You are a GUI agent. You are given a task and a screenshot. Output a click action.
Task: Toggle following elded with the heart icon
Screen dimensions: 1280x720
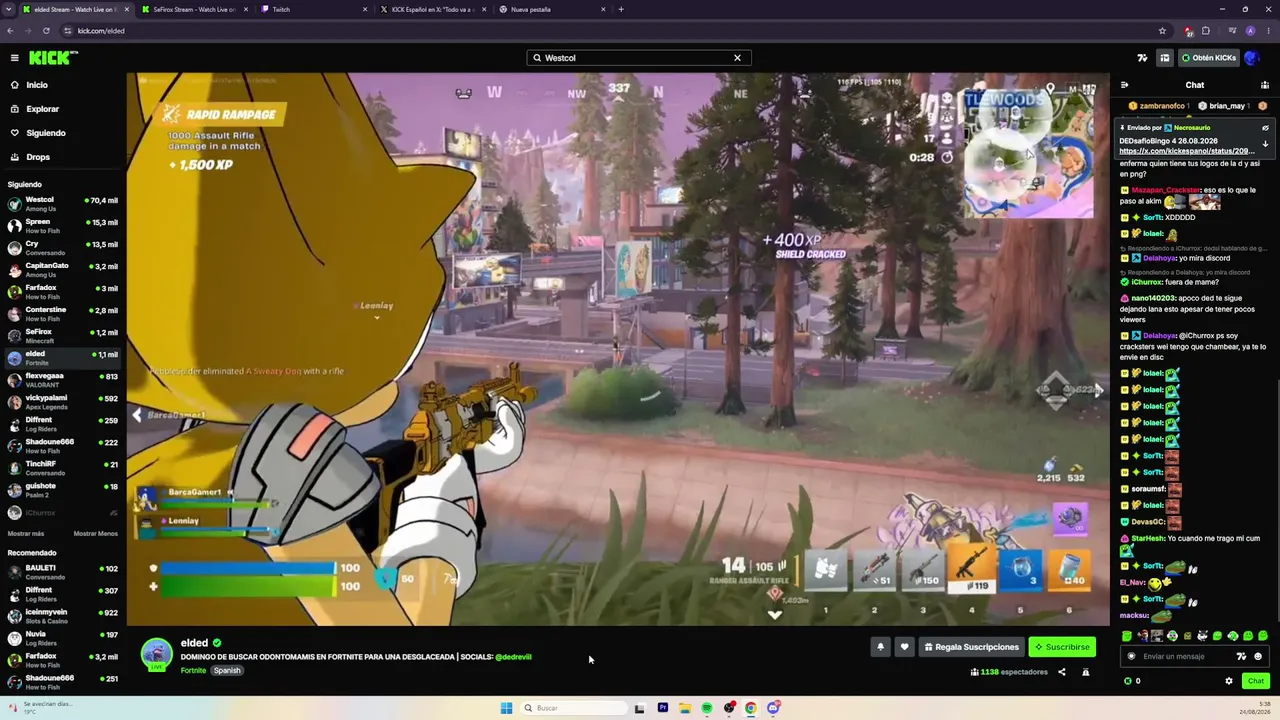pyautogui.click(x=905, y=647)
